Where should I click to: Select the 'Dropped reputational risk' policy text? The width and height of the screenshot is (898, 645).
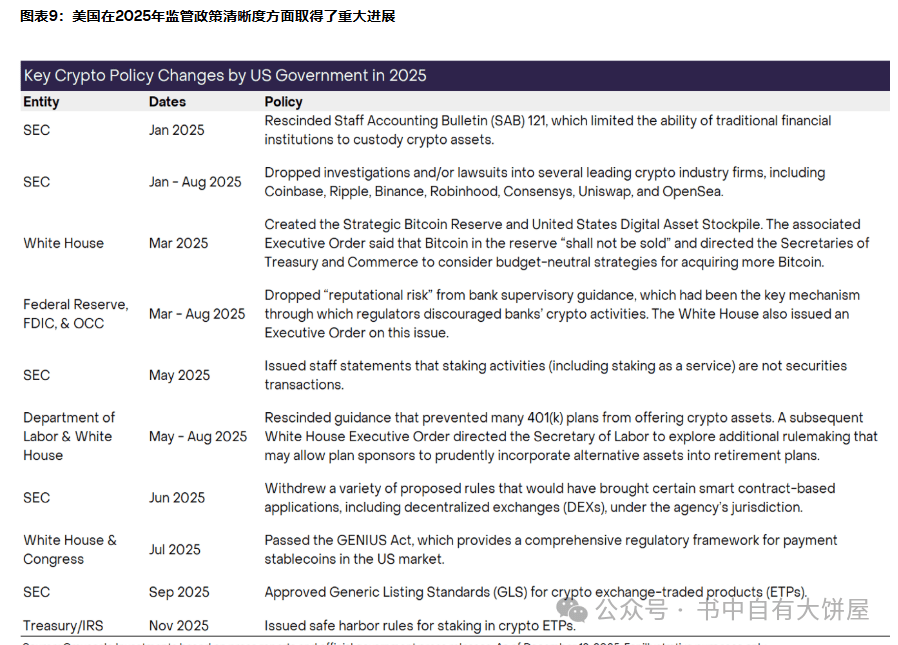[562, 314]
